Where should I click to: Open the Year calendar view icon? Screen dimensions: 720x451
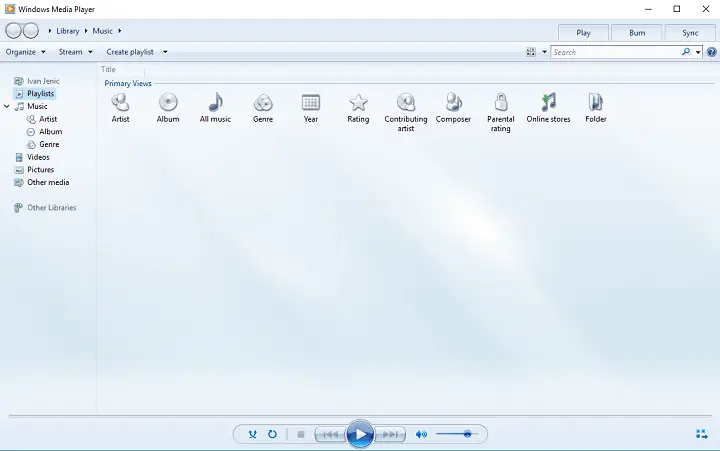(311, 102)
